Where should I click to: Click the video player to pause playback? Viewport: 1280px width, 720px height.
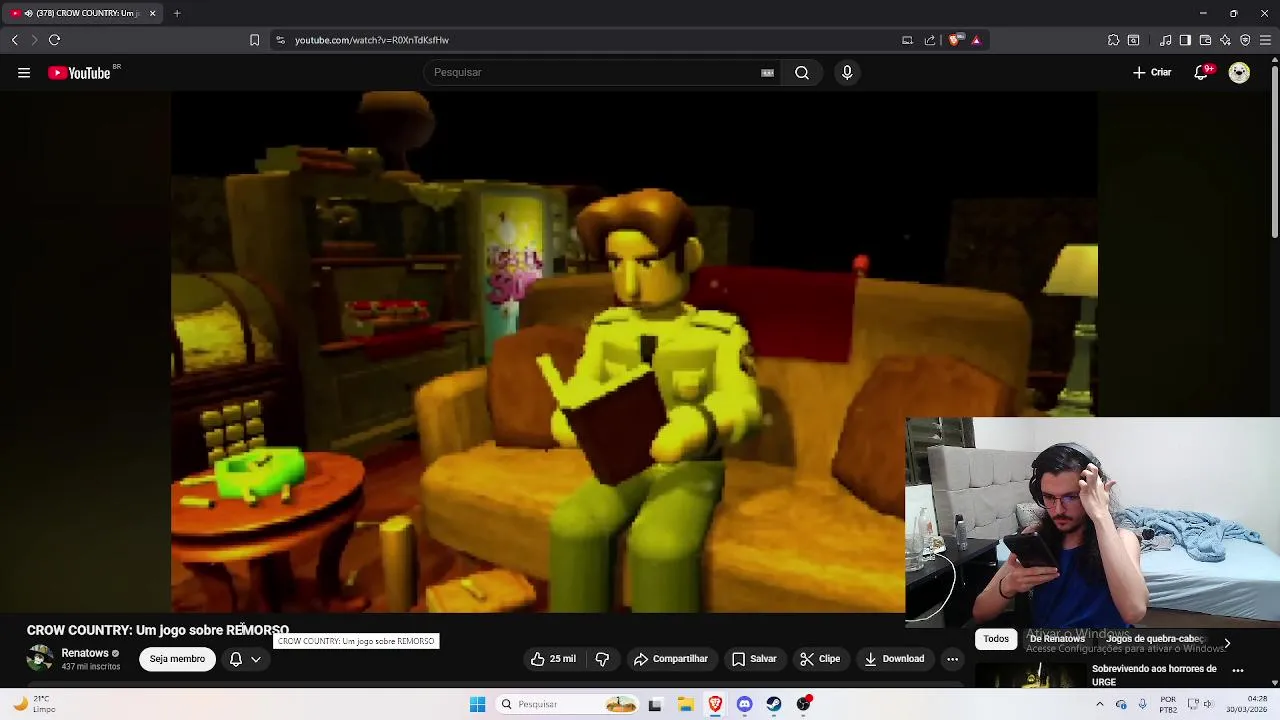click(634, 351)
